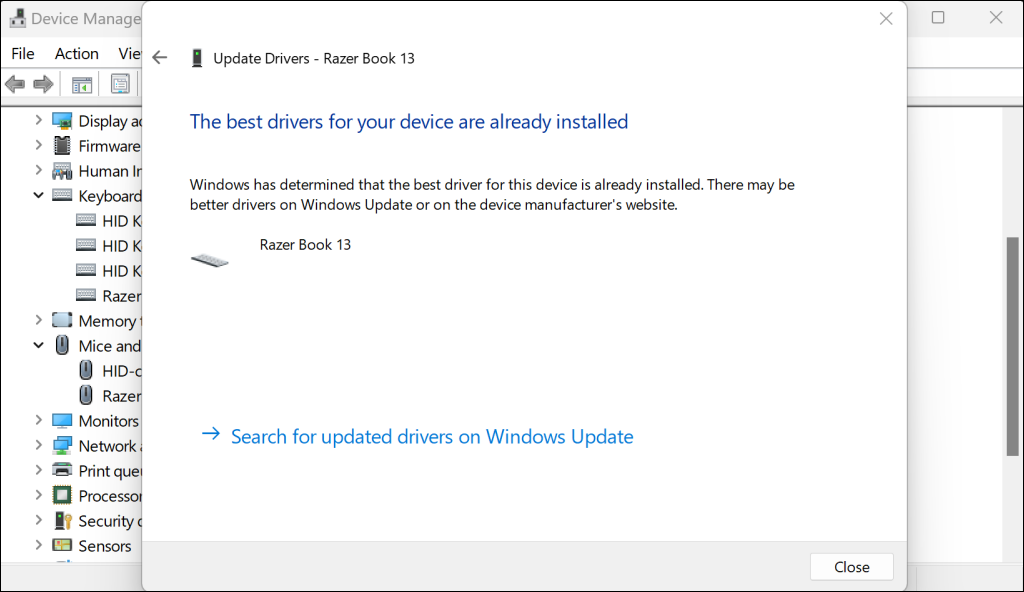
Task: Open the Action menu
Action: coord(76,54)
